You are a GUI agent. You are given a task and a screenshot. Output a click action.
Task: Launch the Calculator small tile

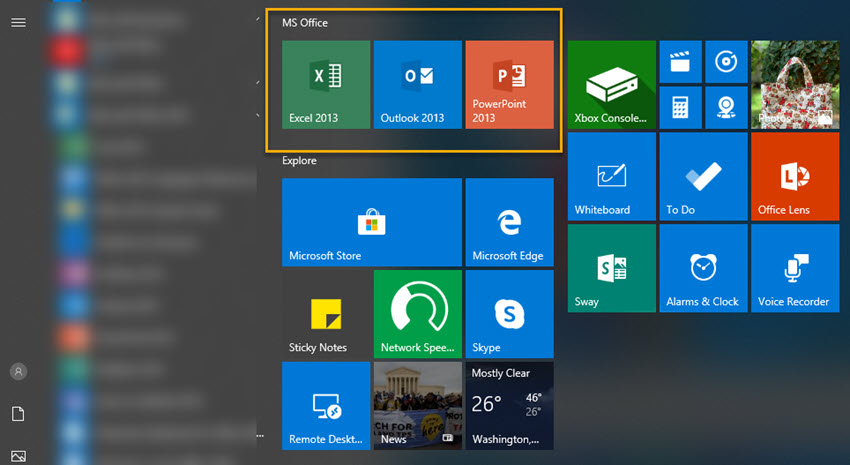[680, 107]
